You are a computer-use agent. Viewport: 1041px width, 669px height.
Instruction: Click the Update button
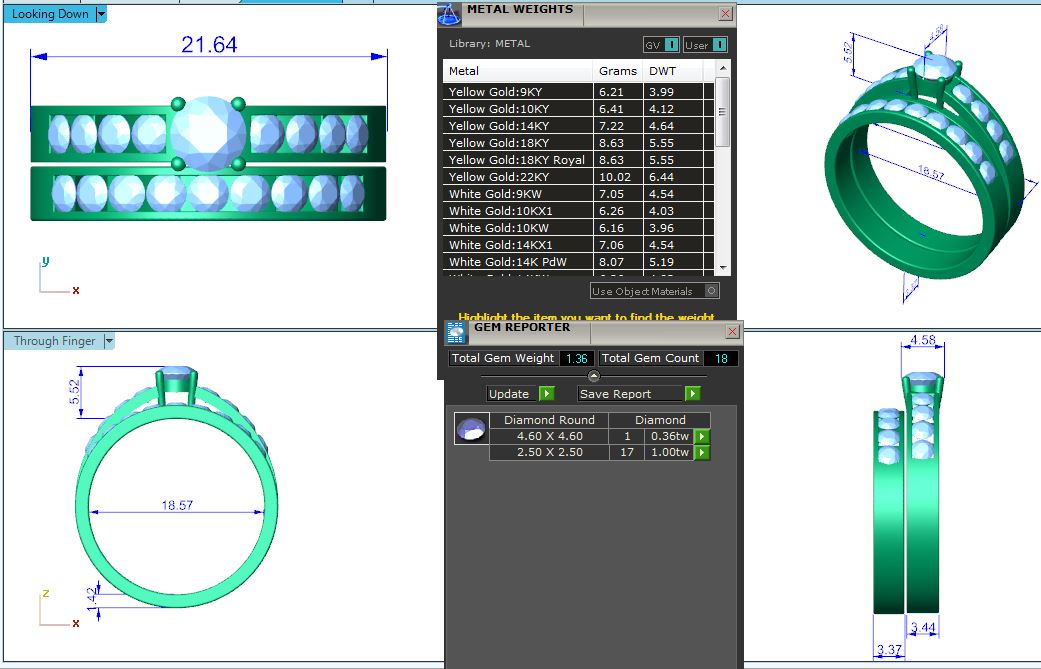click(509, 394)
